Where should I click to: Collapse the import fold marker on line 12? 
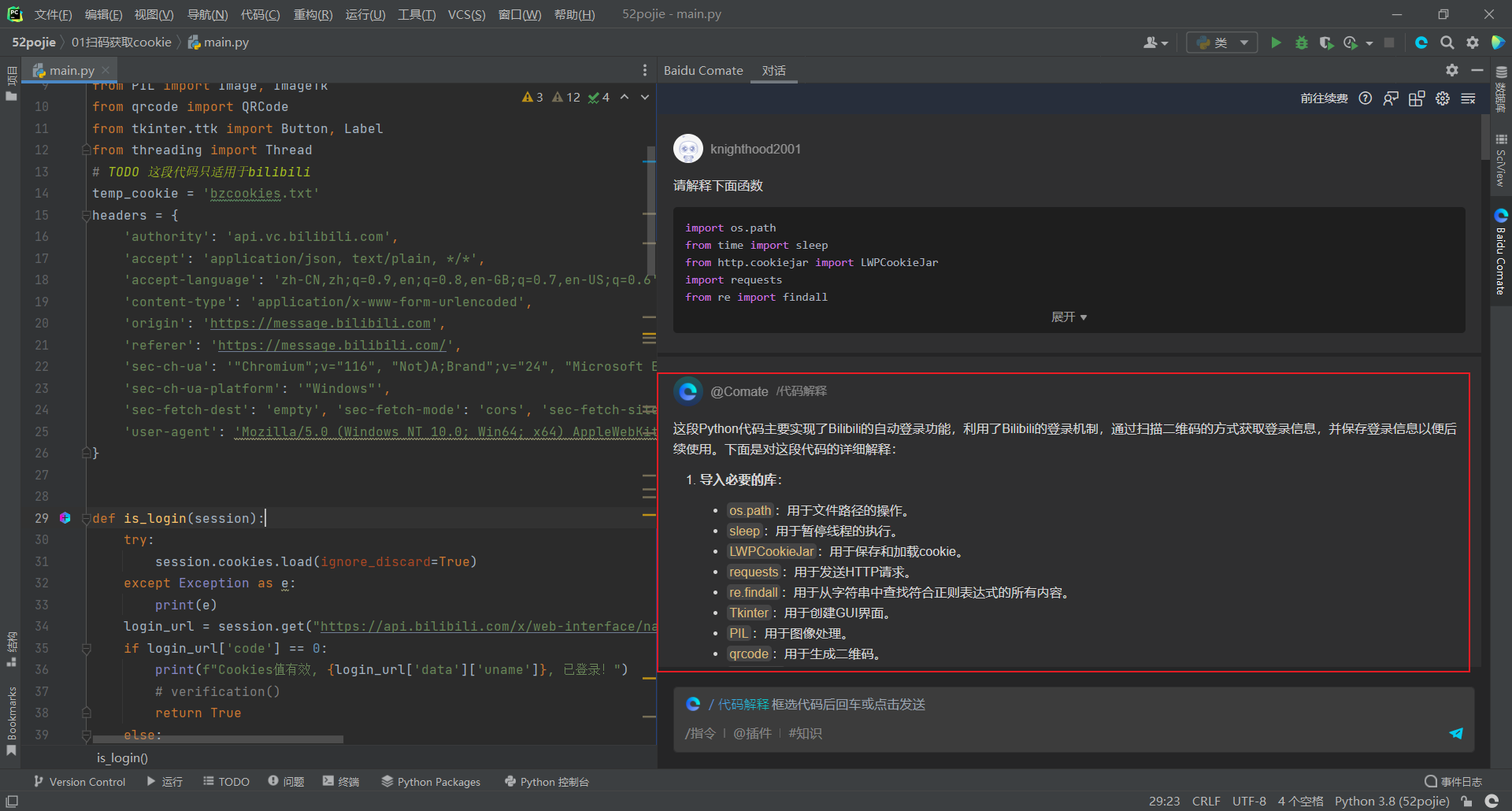pyautogui.click(x=87, y=150)
